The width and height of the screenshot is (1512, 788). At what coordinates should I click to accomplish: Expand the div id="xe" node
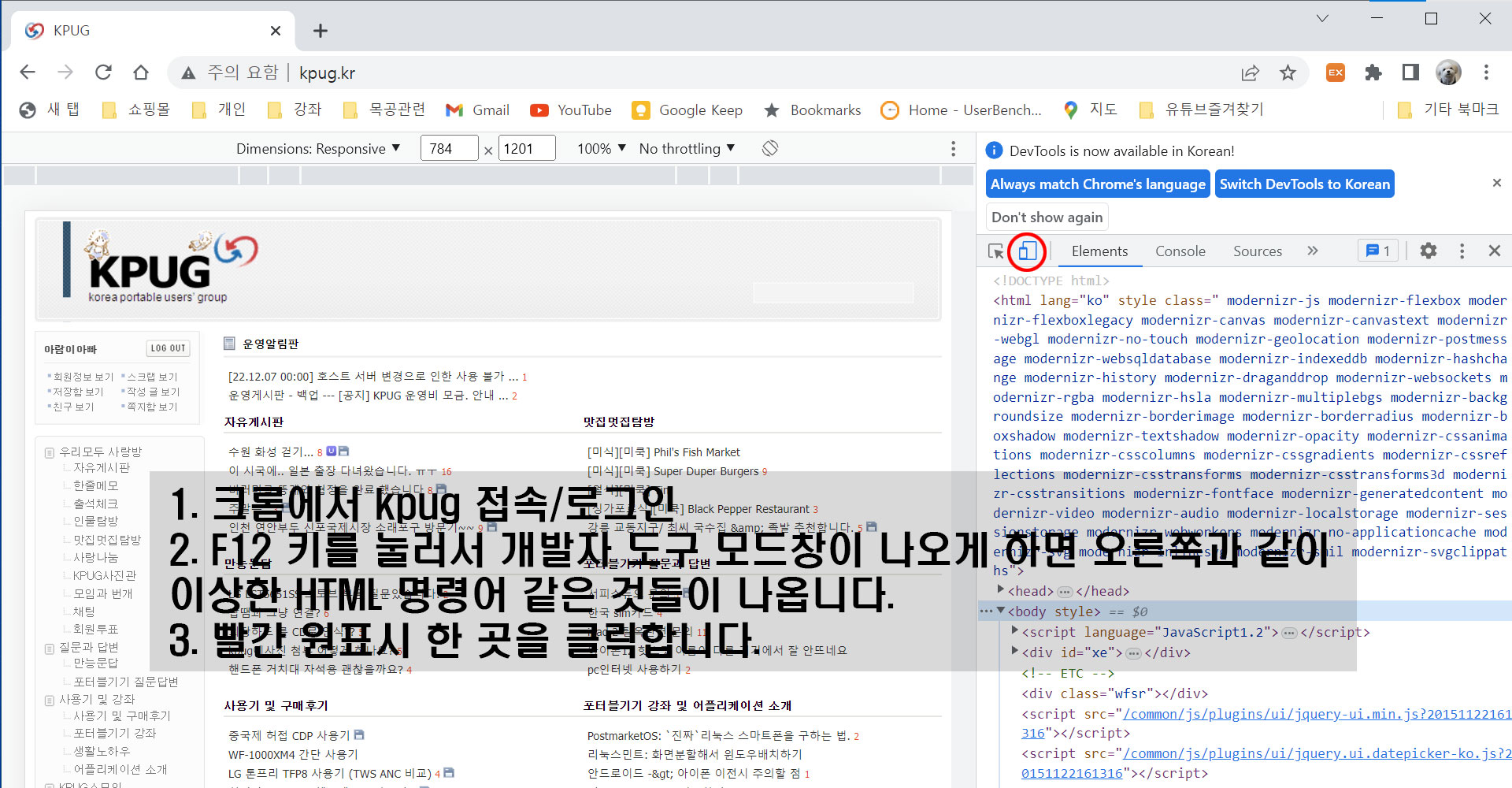(1015, 651)
